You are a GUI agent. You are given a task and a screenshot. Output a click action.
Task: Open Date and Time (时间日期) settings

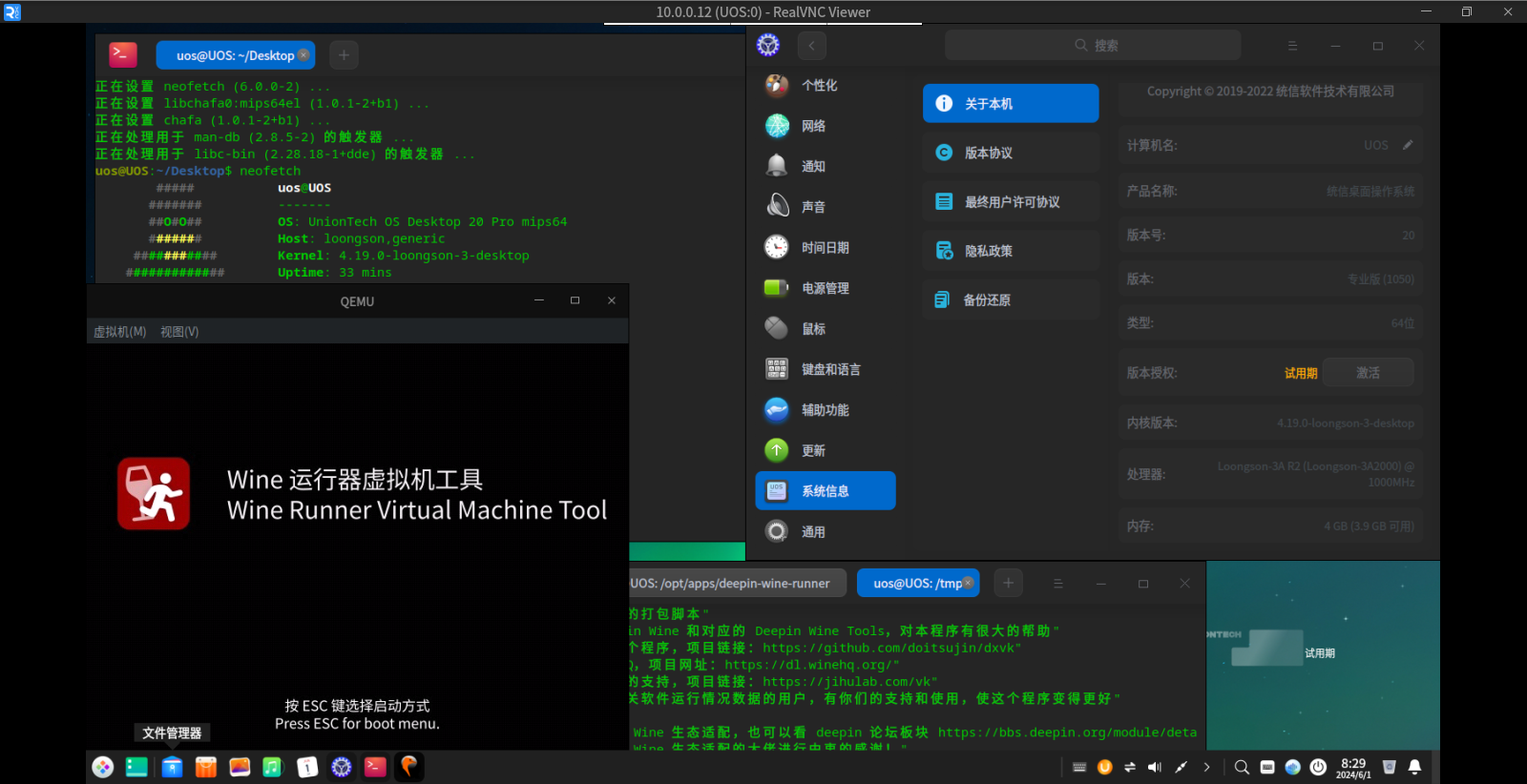coord(826,247)
